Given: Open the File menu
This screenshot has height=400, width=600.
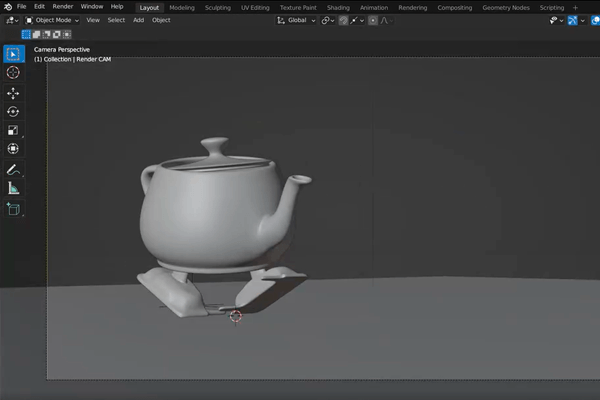Looking at the screenshot, I should click(22, 7).
